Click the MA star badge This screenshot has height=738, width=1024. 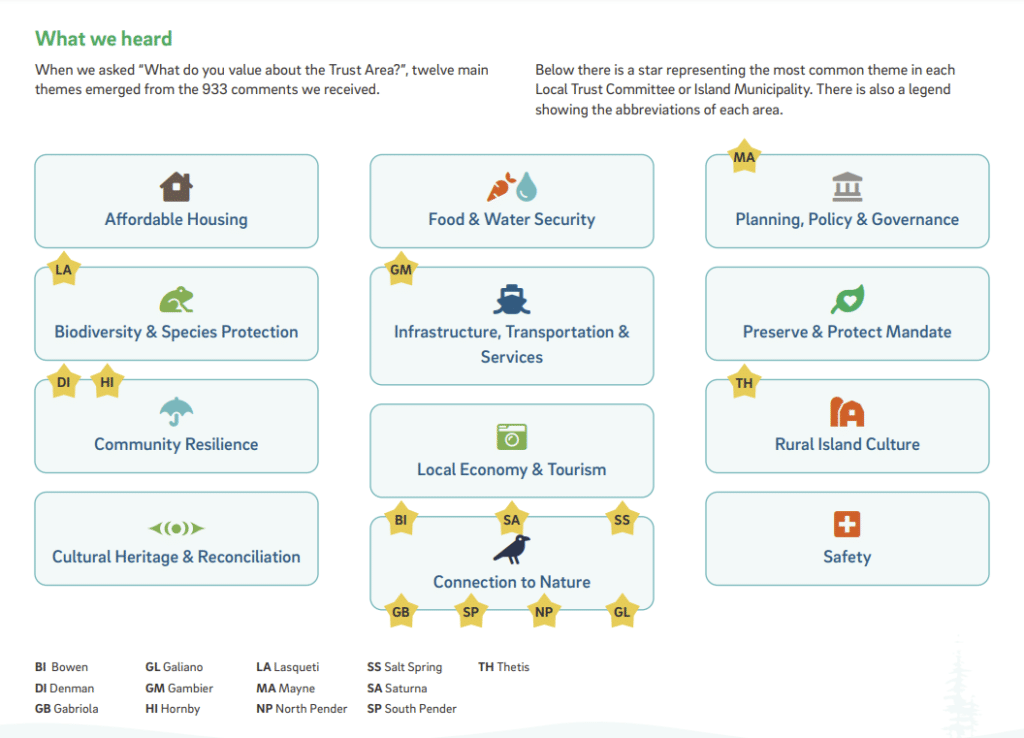point(744,158)
